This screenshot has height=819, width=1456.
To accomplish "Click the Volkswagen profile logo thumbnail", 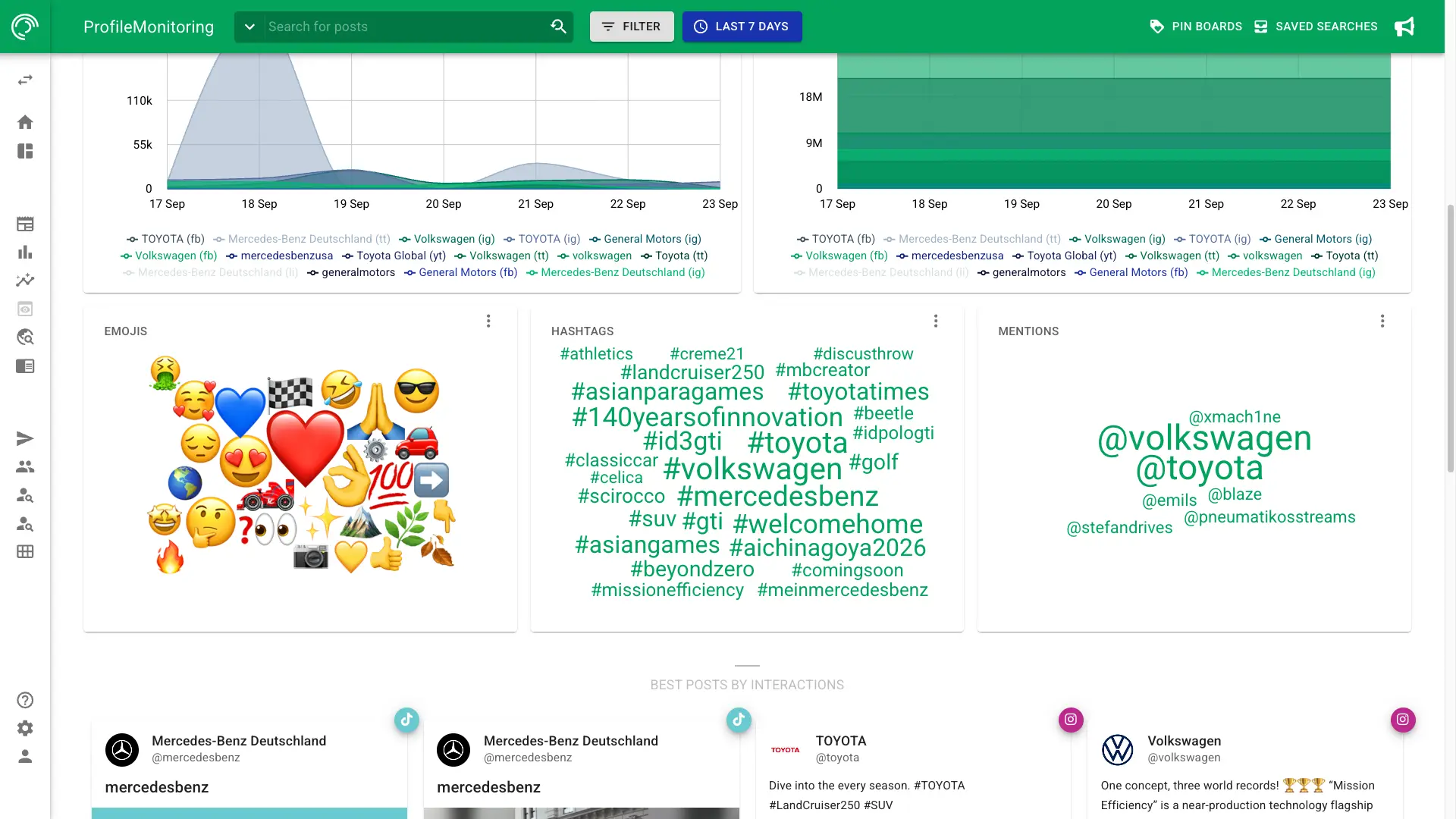I will tap(1117, 749).
